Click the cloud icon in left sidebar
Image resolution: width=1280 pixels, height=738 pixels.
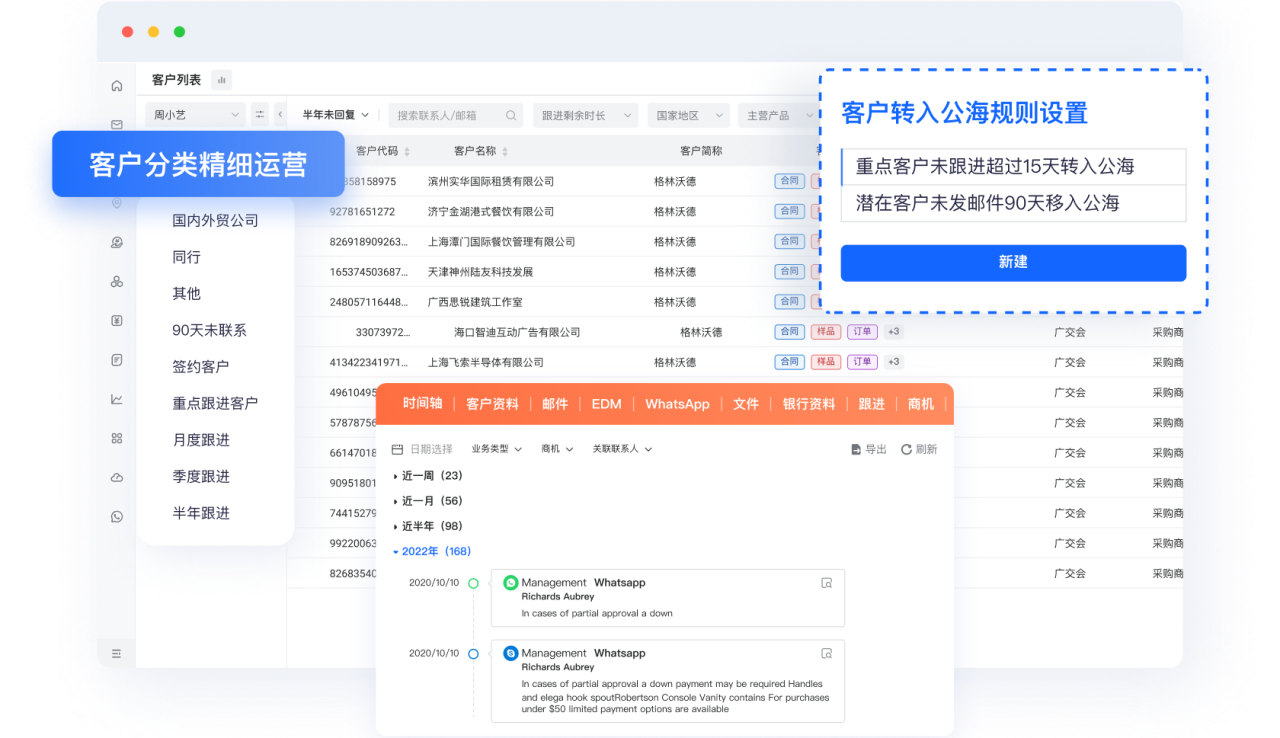pos(117,478)
